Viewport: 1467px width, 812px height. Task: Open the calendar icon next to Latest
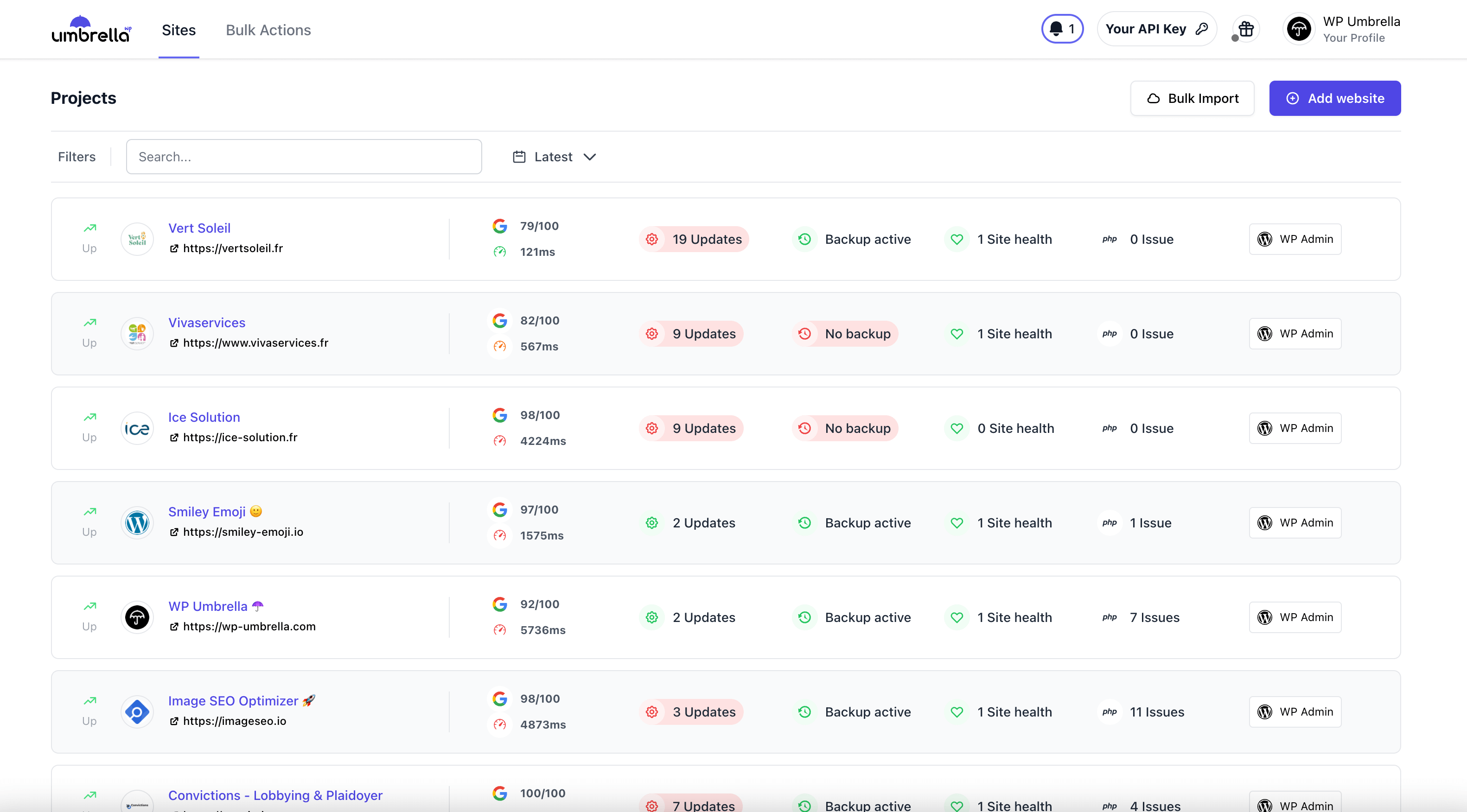519,157
